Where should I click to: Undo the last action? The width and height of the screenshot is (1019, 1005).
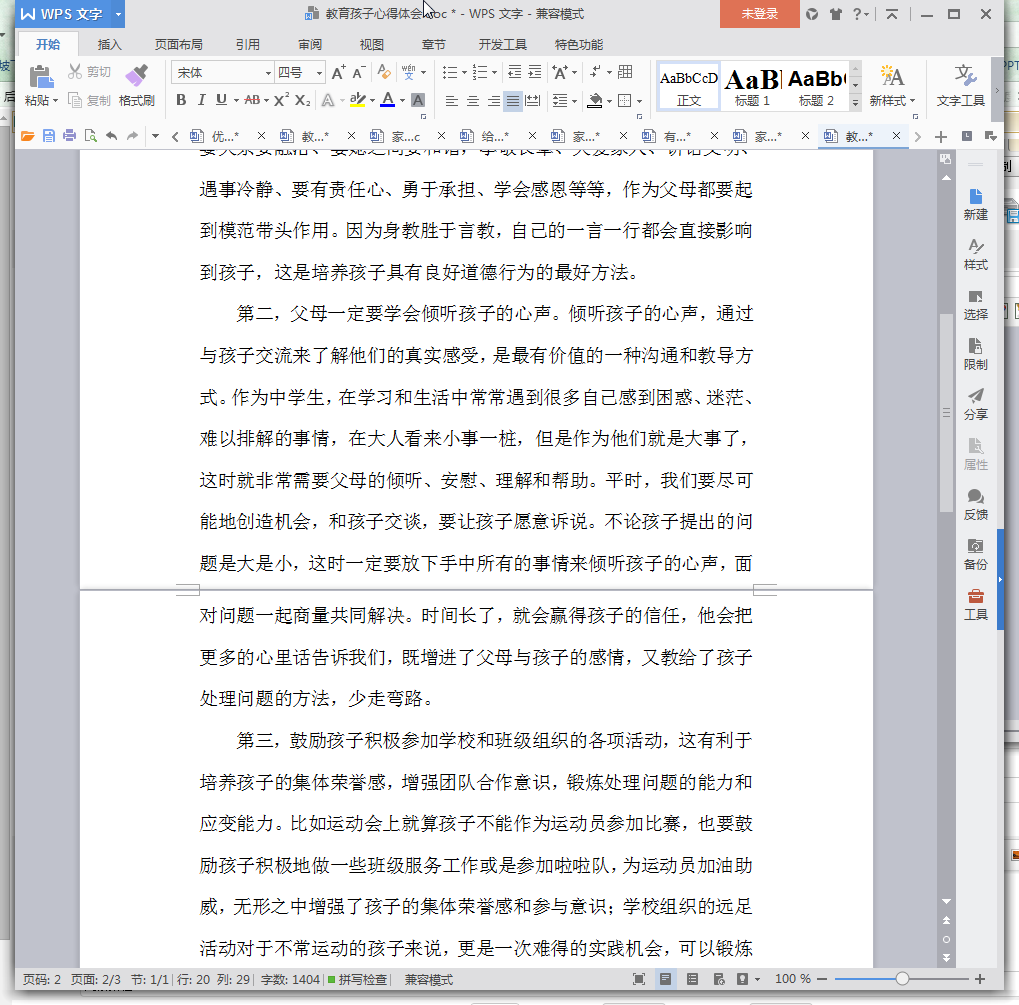point(112,136)
